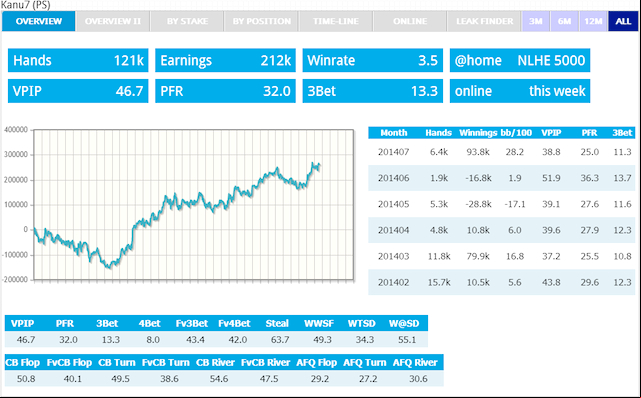Image resolution: width=641 pixels, height=398 pixels.
Task: Open the LEAK FINDER tab
Action: pos(484,21)
